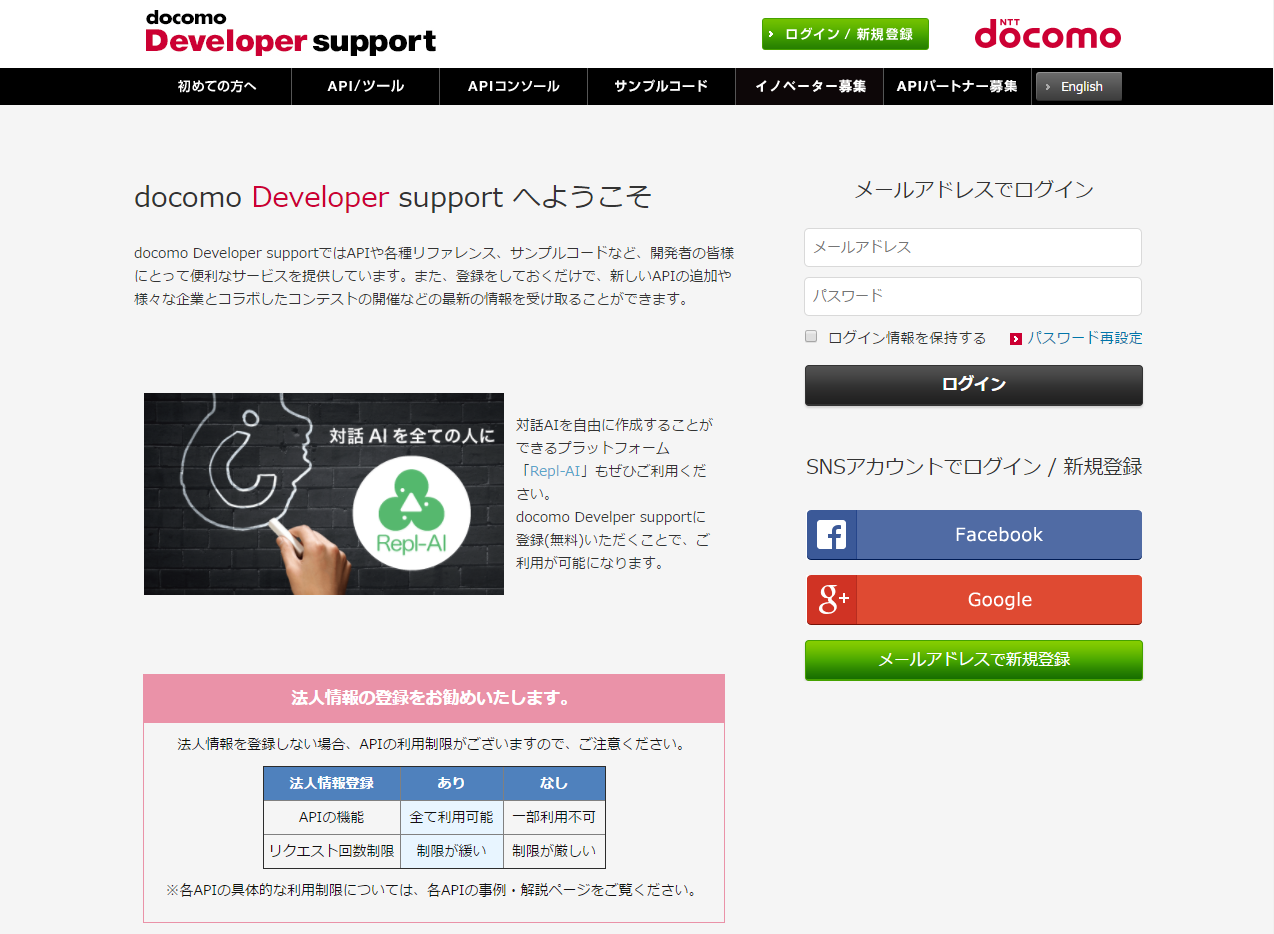This screenshot has width=1274, height=934.
Task: Click the 全て利用可能 table cell
Action: pyautogui.click(x=452, y=817)
